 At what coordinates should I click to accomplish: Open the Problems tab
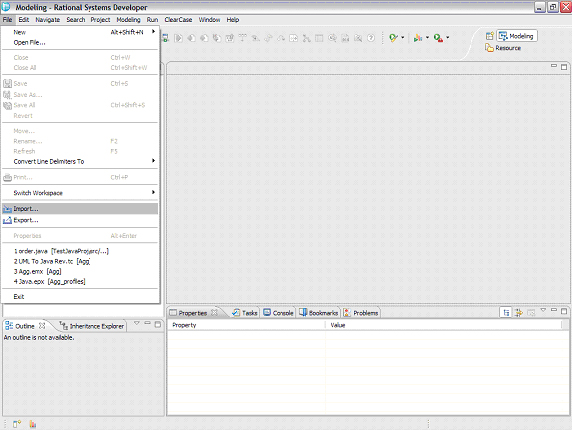click(x=361, y=313)
